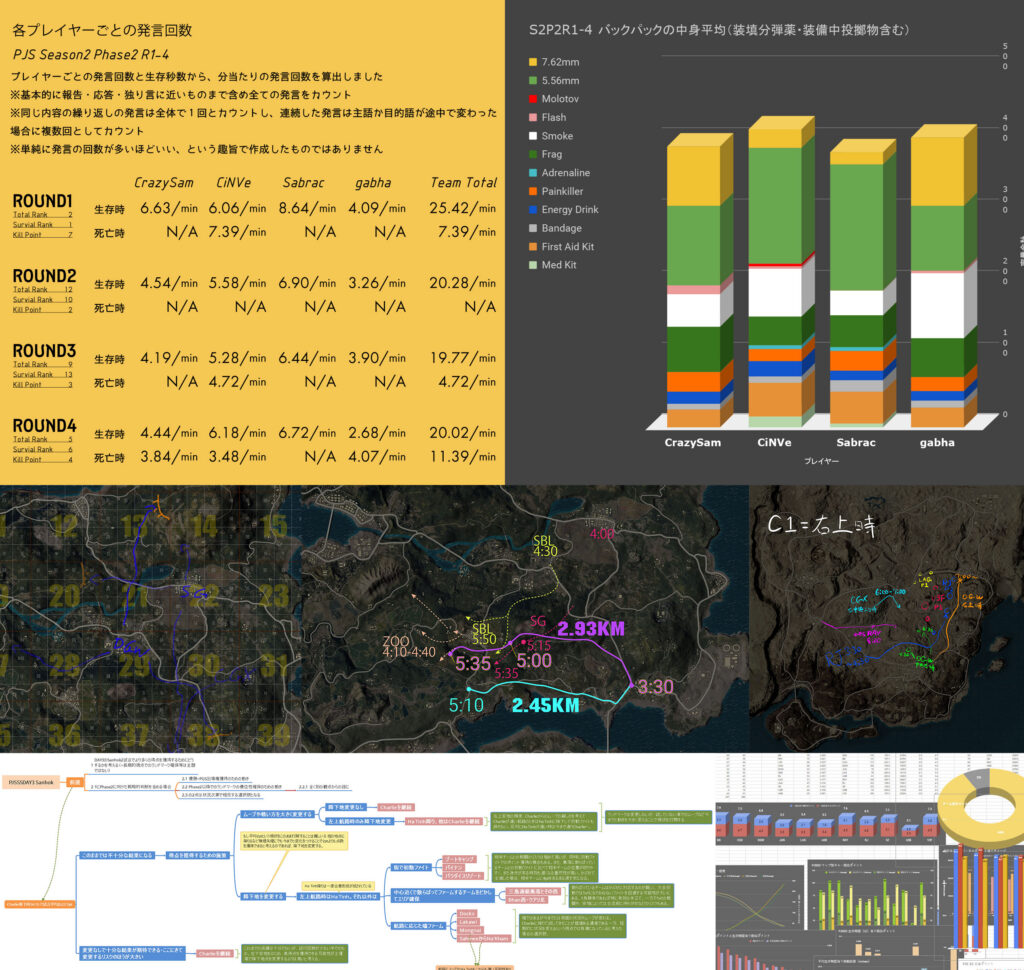Click the red Molotov legend swatch
This screenshot has width=1024, height=970.
533,99
